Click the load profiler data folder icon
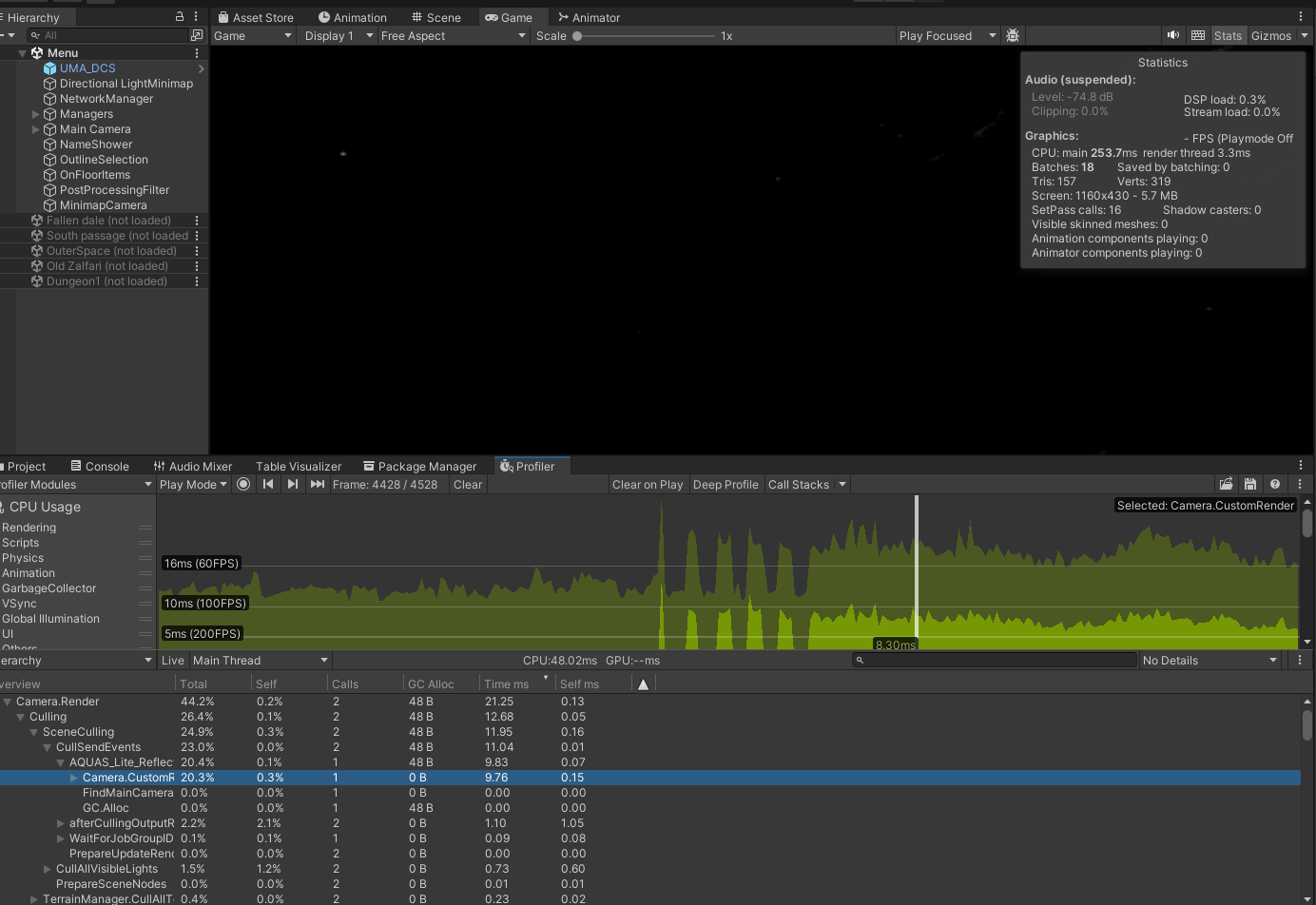1316x905 pixels. pos(1227,484)
